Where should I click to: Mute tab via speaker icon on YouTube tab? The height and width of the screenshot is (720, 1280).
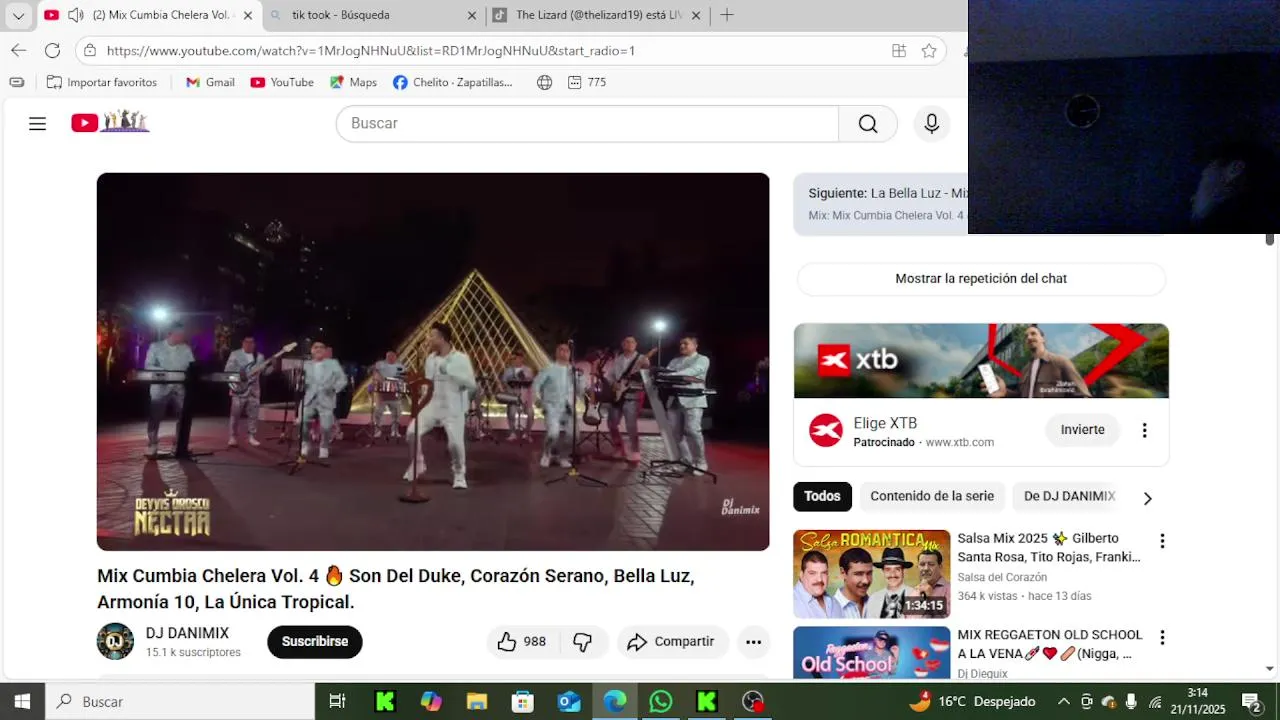tap(75, 15)
